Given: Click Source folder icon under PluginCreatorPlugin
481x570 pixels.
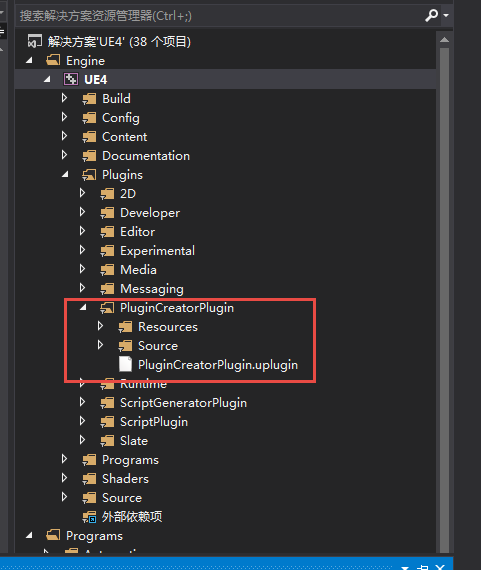Looking at the screenshot, I should pyautogui.click(x=125, y=345).
